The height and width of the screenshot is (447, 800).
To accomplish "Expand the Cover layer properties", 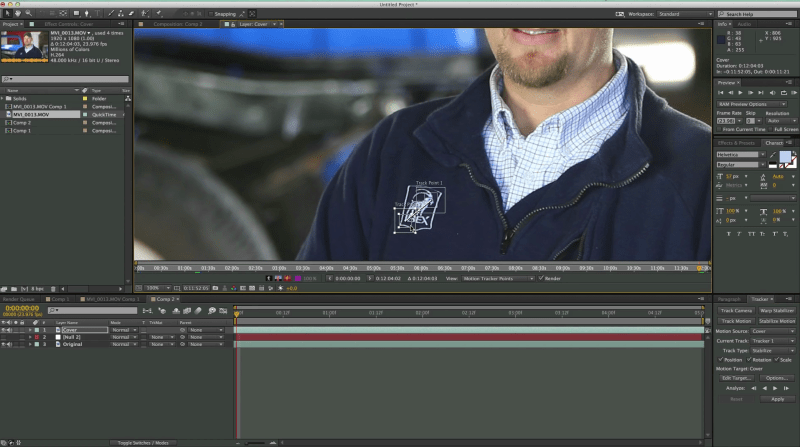I will [30, 330].
